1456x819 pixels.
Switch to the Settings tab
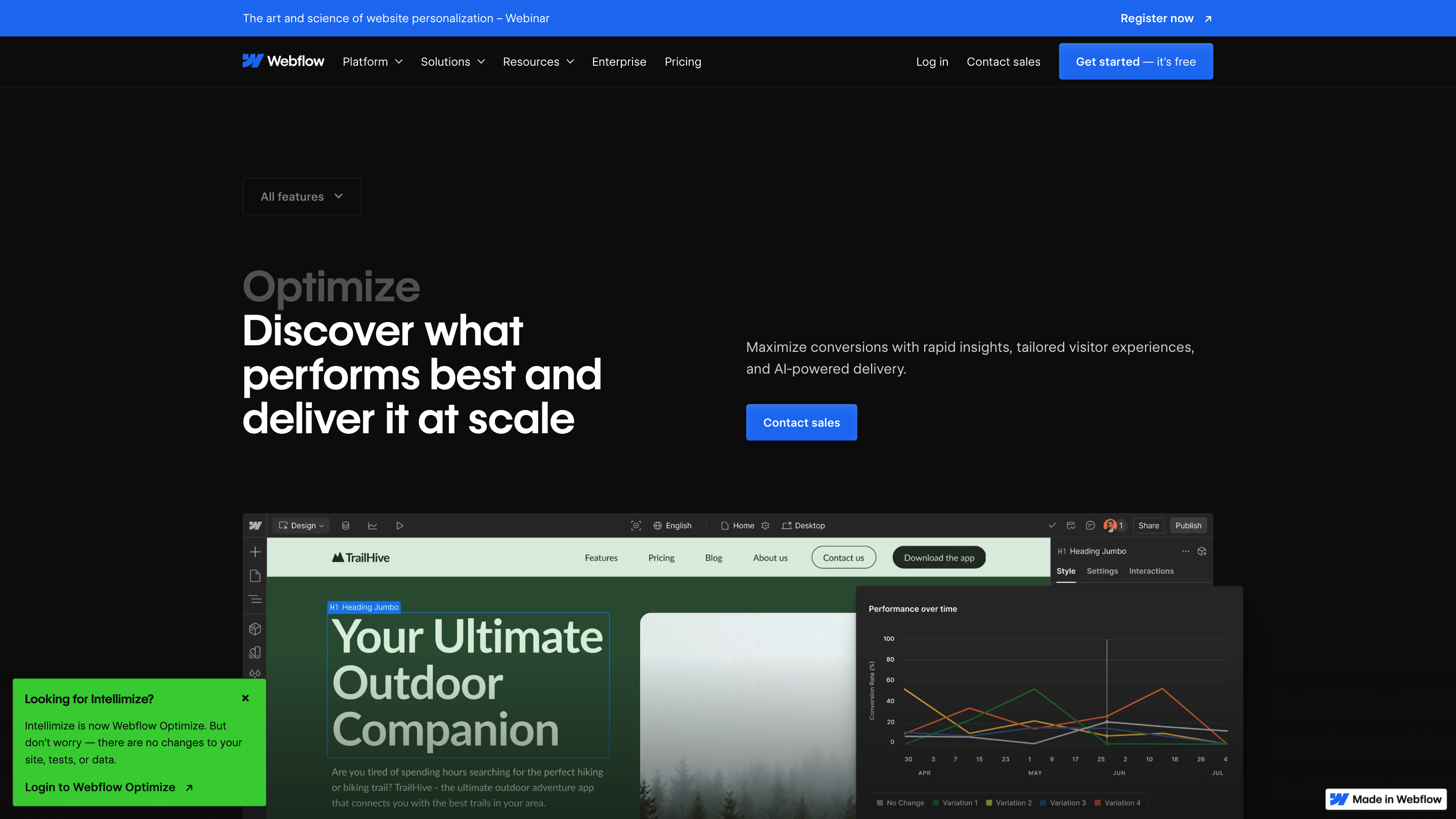(1102, 571)
